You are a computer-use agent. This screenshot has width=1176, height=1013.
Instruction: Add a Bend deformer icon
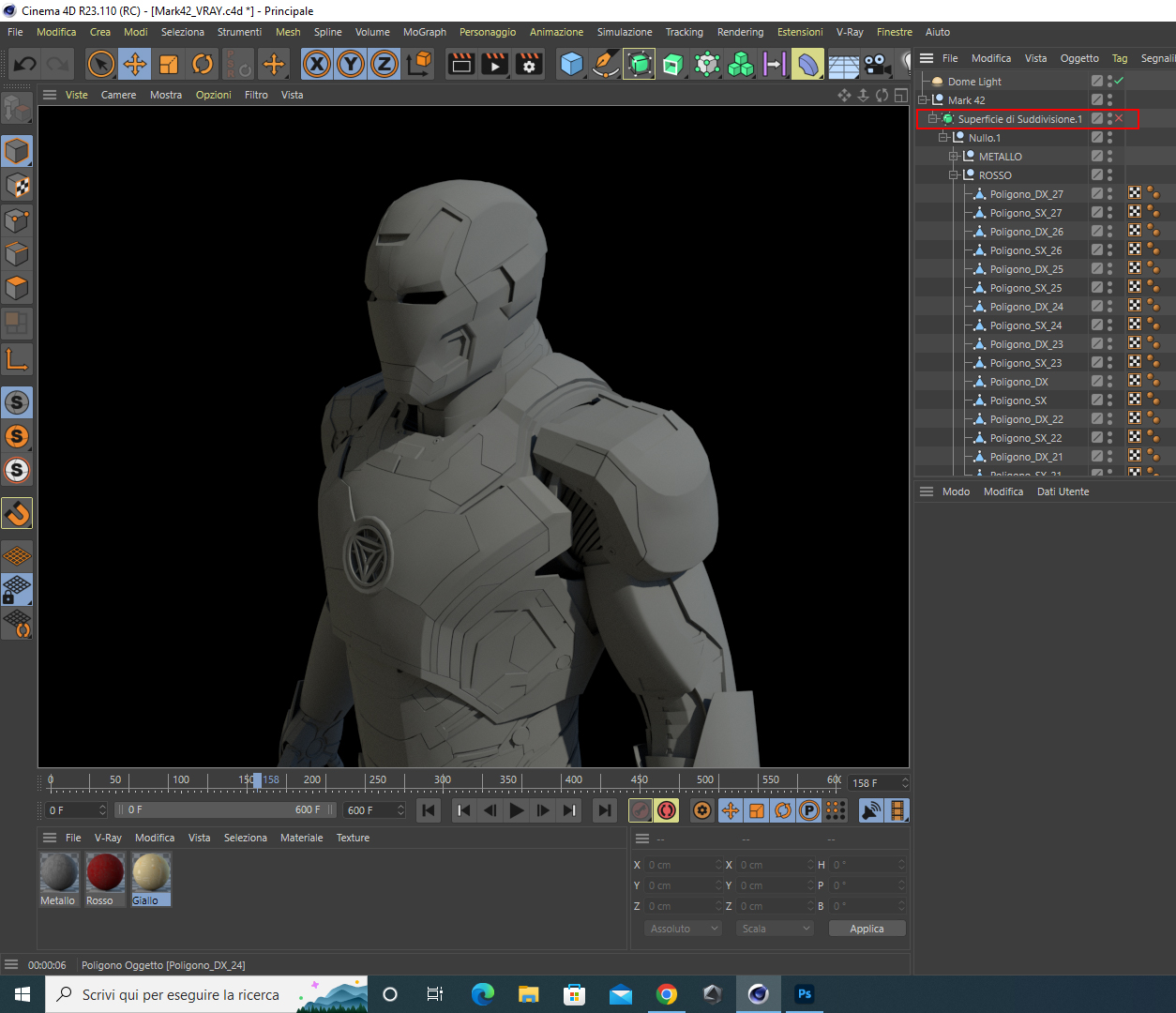point(807,65)
